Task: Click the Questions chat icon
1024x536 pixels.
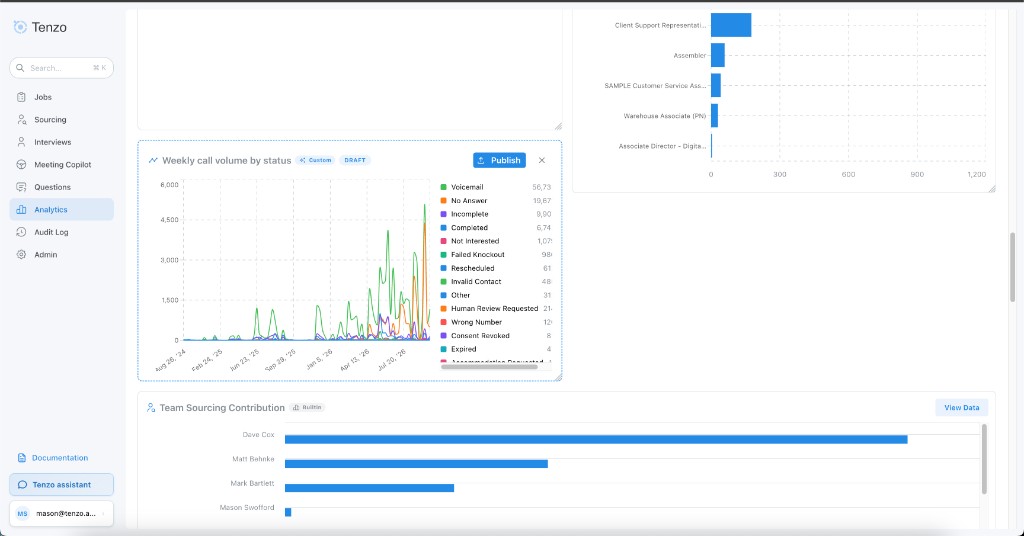Action: pyautogui.click(x=22, y=187)
